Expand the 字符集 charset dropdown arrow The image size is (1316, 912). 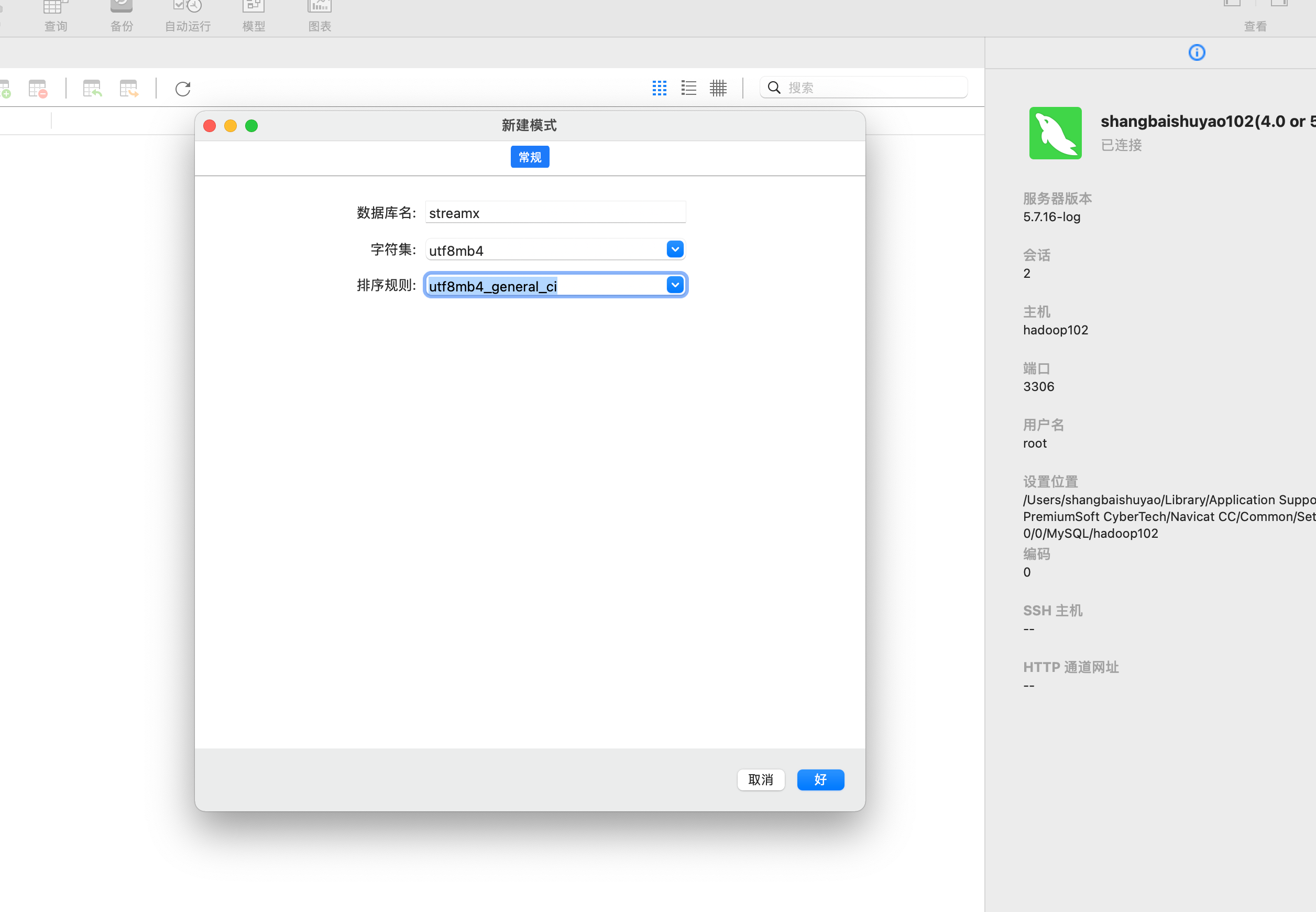click(675, 249)
